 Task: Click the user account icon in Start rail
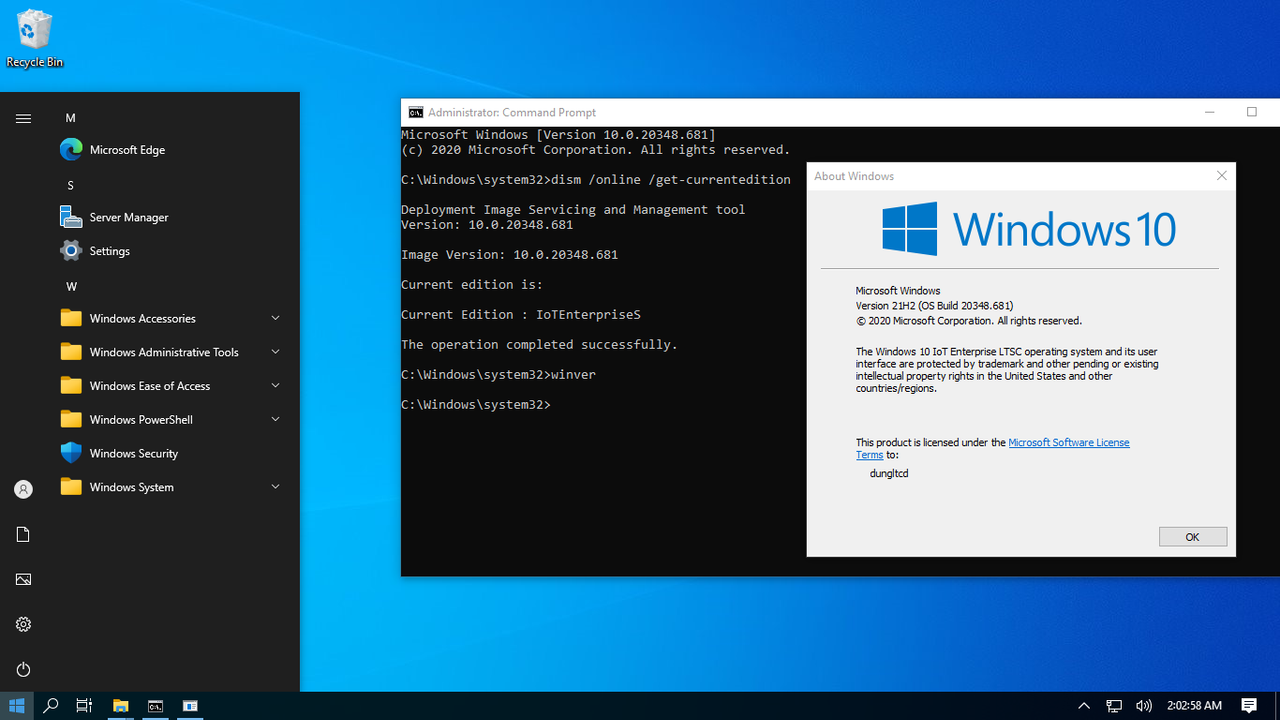(x=23, y=489)
